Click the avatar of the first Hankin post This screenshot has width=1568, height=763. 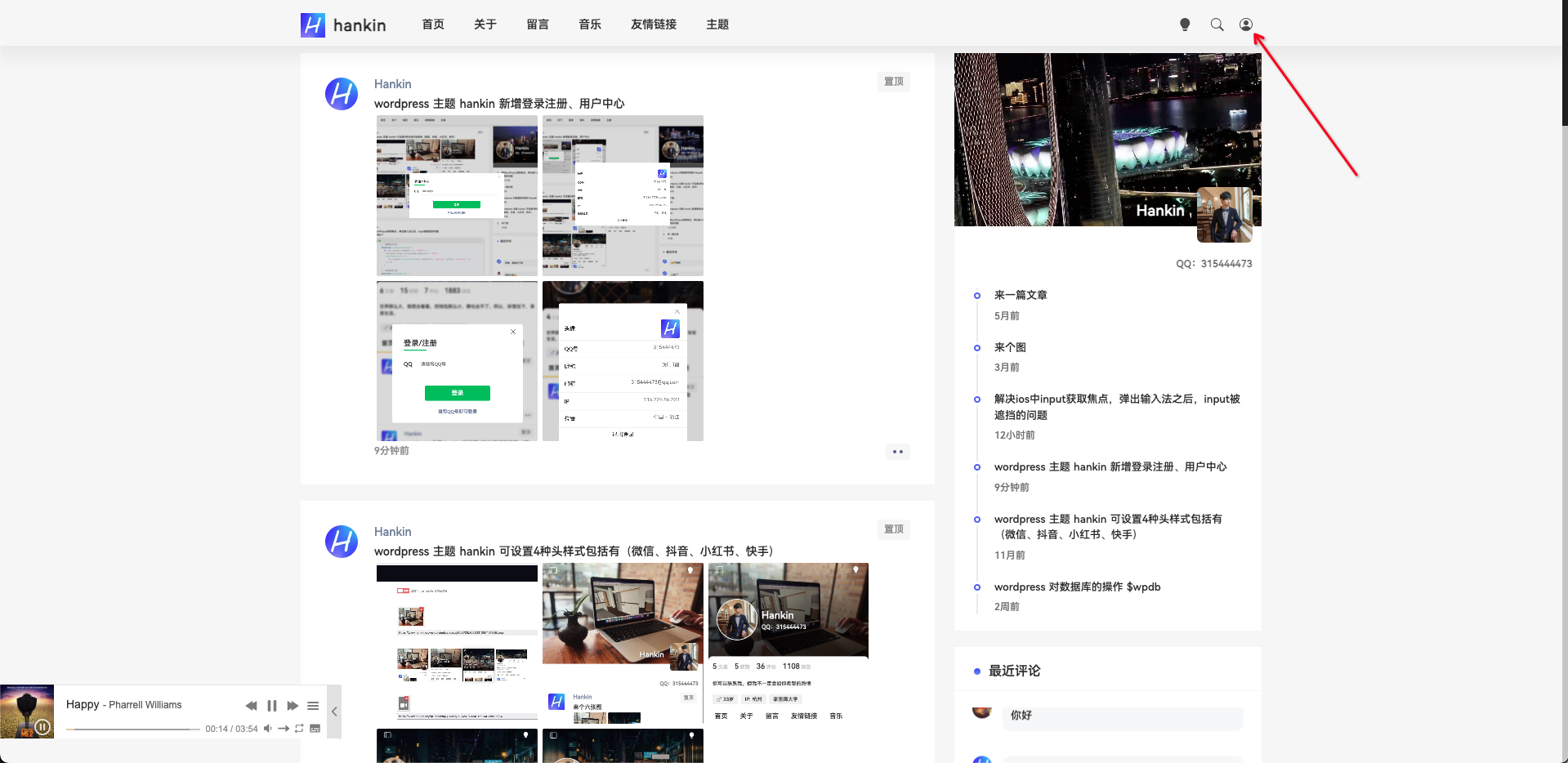(342, 94)
